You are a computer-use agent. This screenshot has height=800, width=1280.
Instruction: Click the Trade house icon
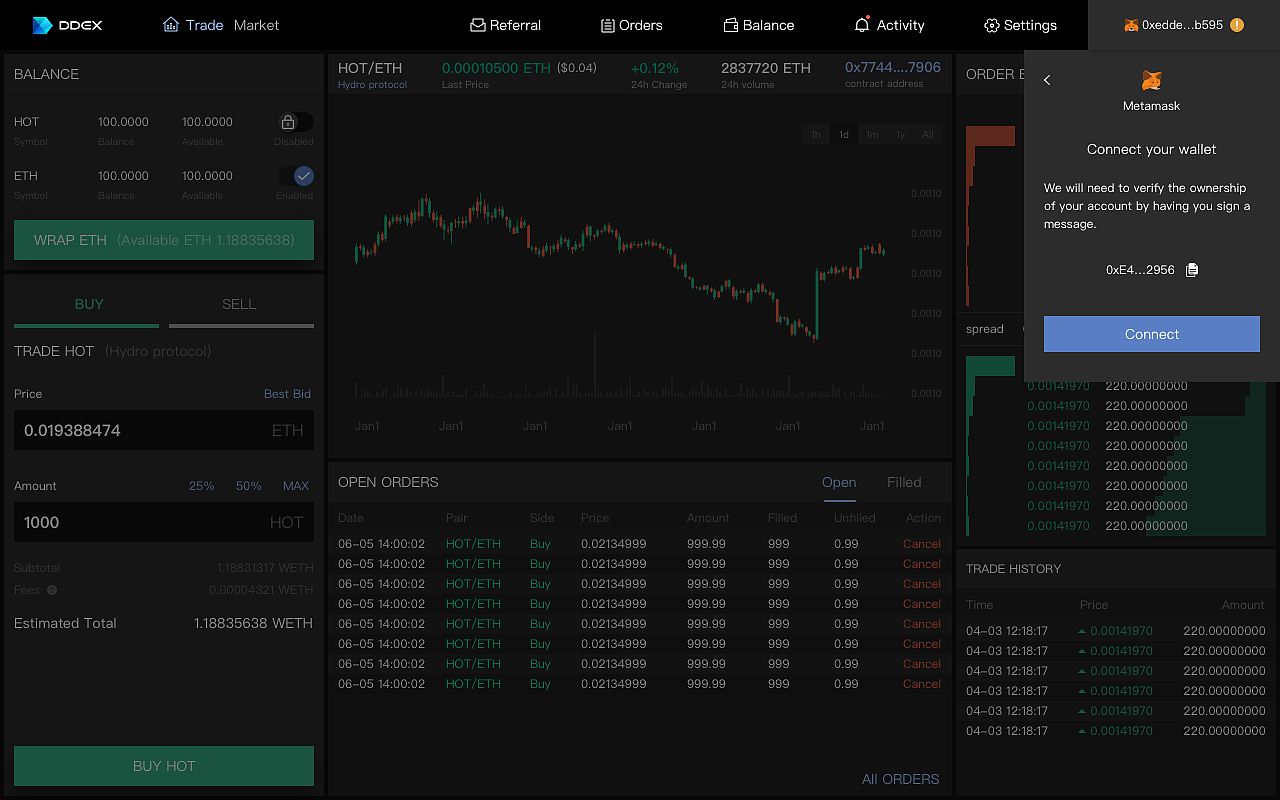[x=171, y=25]
